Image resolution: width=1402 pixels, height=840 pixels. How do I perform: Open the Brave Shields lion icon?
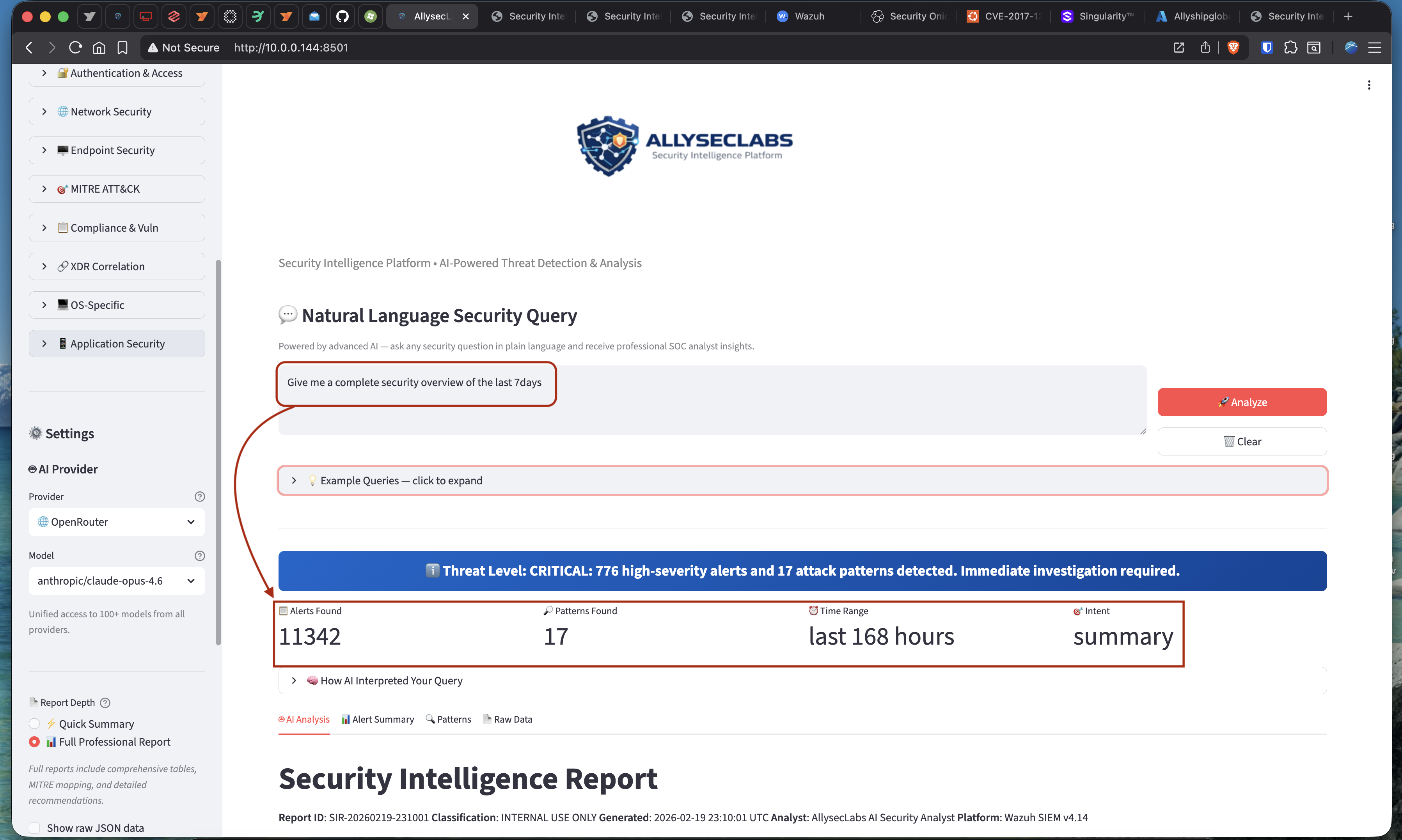coord(1233,48)
